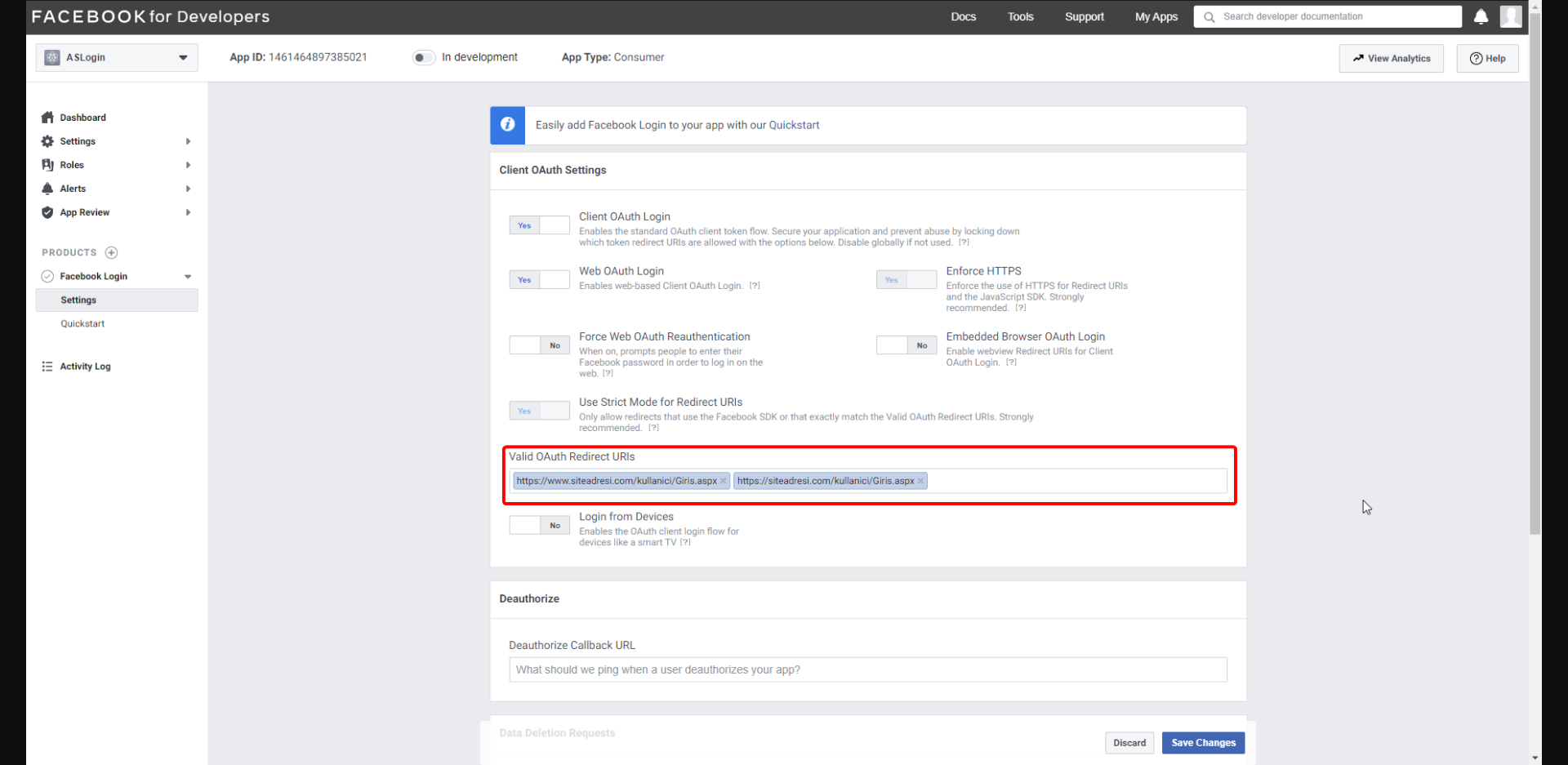This screenshot has width=1568, height=765.
Task: Collapse the Facebook Login product arrow
Action: pyautogui.click(x=188, y=277)
